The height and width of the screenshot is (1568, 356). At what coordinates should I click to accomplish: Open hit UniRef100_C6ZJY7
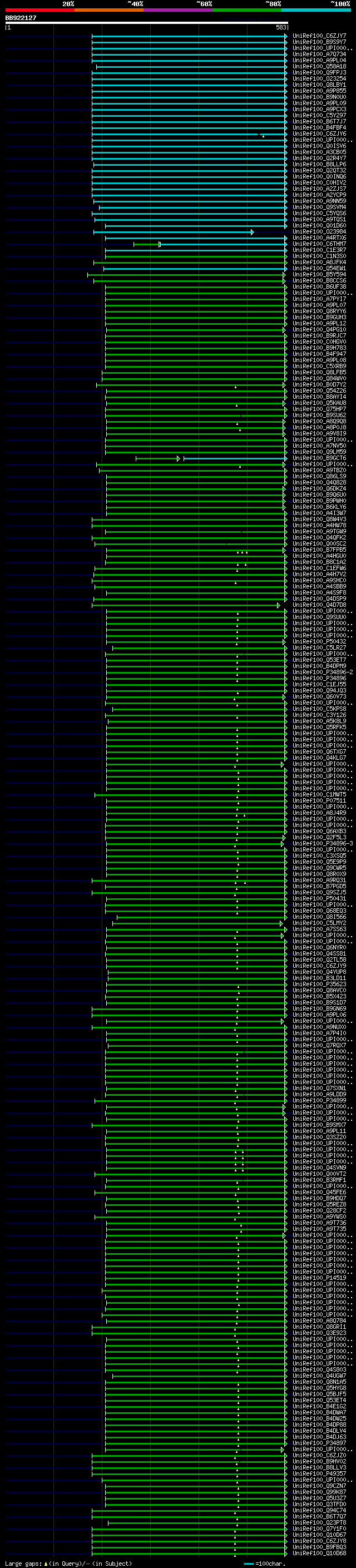tap(319, 37)
